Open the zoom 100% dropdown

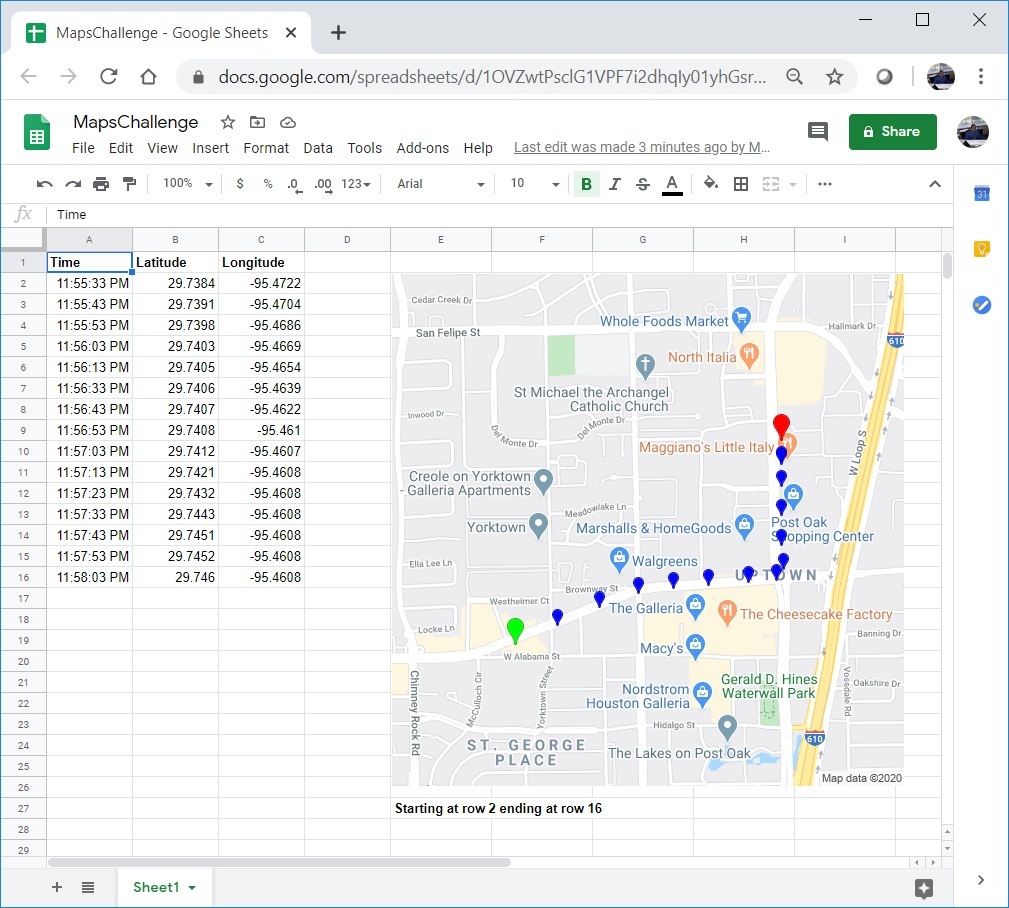click(187, 184)
